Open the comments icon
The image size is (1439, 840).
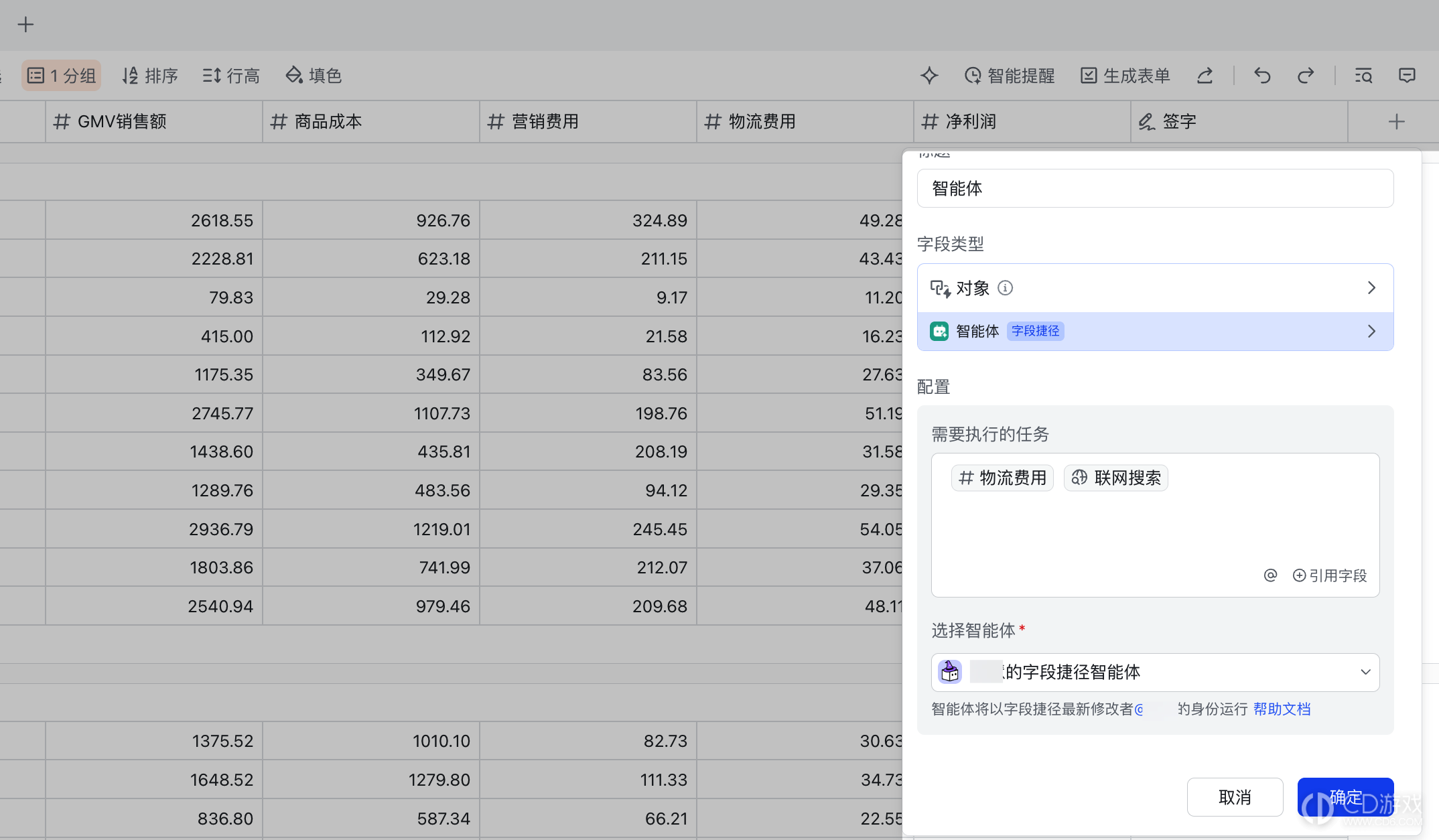click(1408, 76)
